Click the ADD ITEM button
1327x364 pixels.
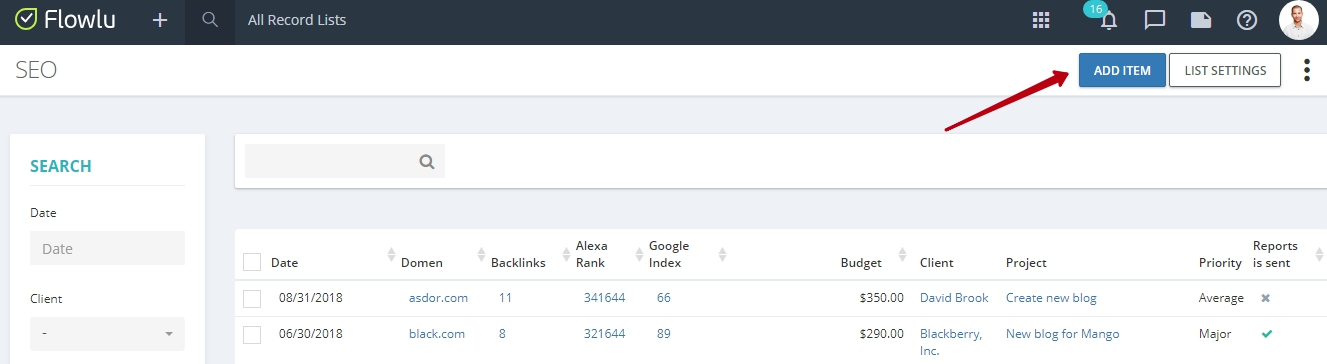point(1122,70)
